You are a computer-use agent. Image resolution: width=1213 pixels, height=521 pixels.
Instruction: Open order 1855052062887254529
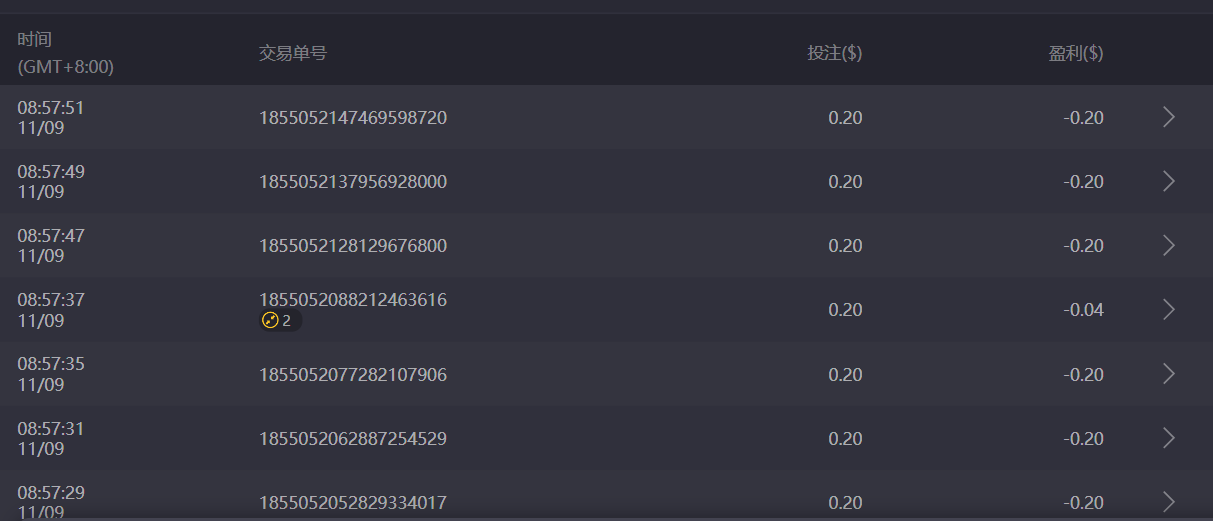point(353,439)
